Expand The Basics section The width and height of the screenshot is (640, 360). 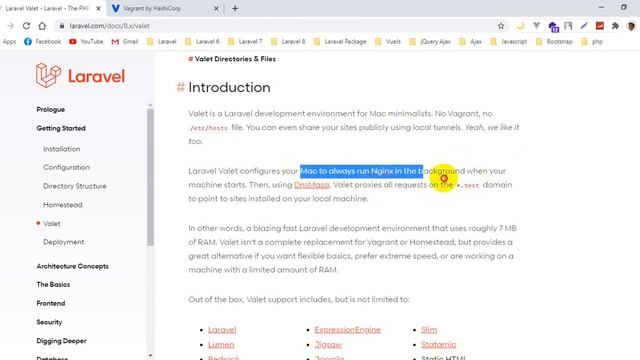(x=53, y=284)
